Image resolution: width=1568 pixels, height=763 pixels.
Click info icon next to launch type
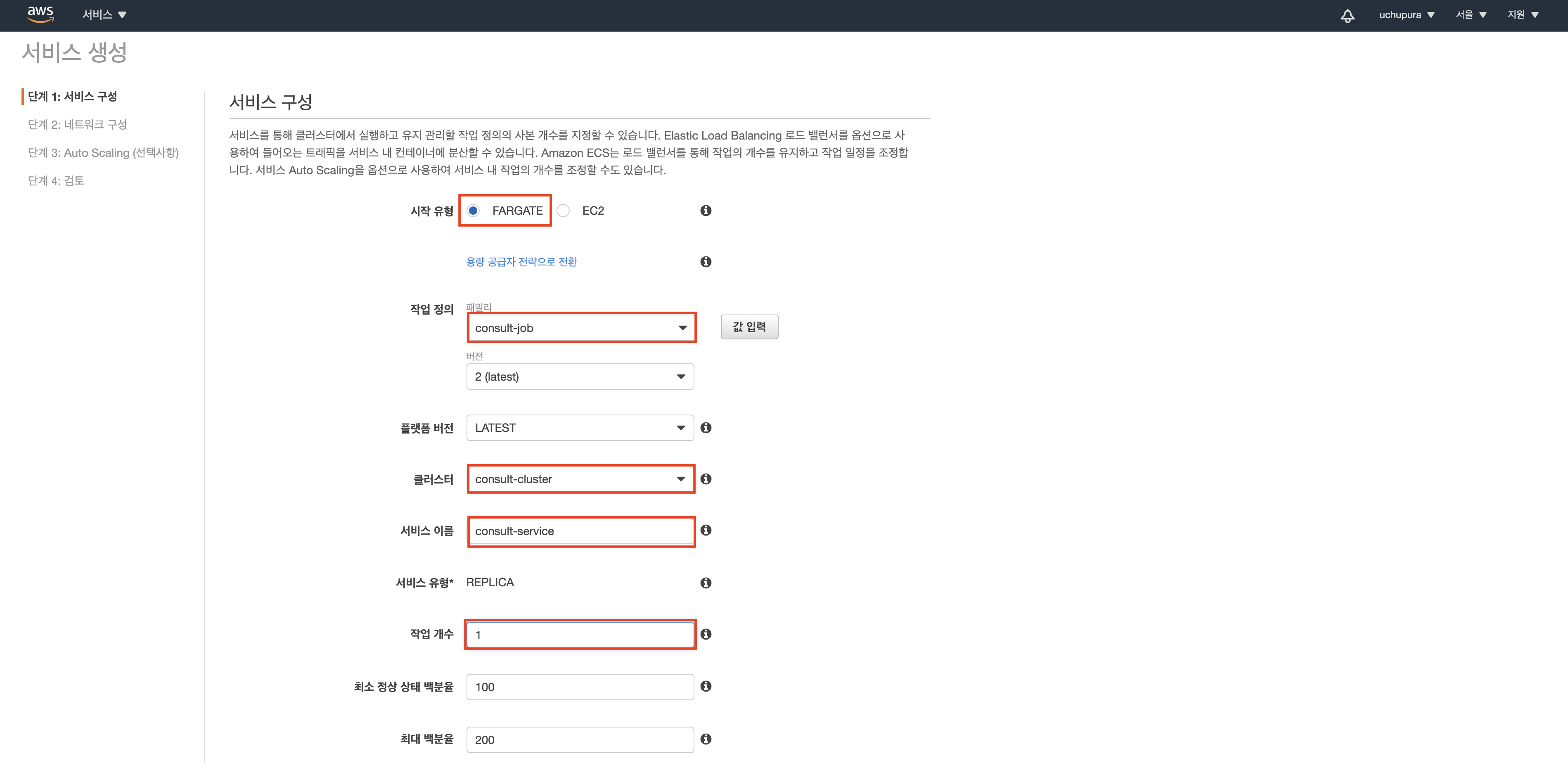[706, 211]
